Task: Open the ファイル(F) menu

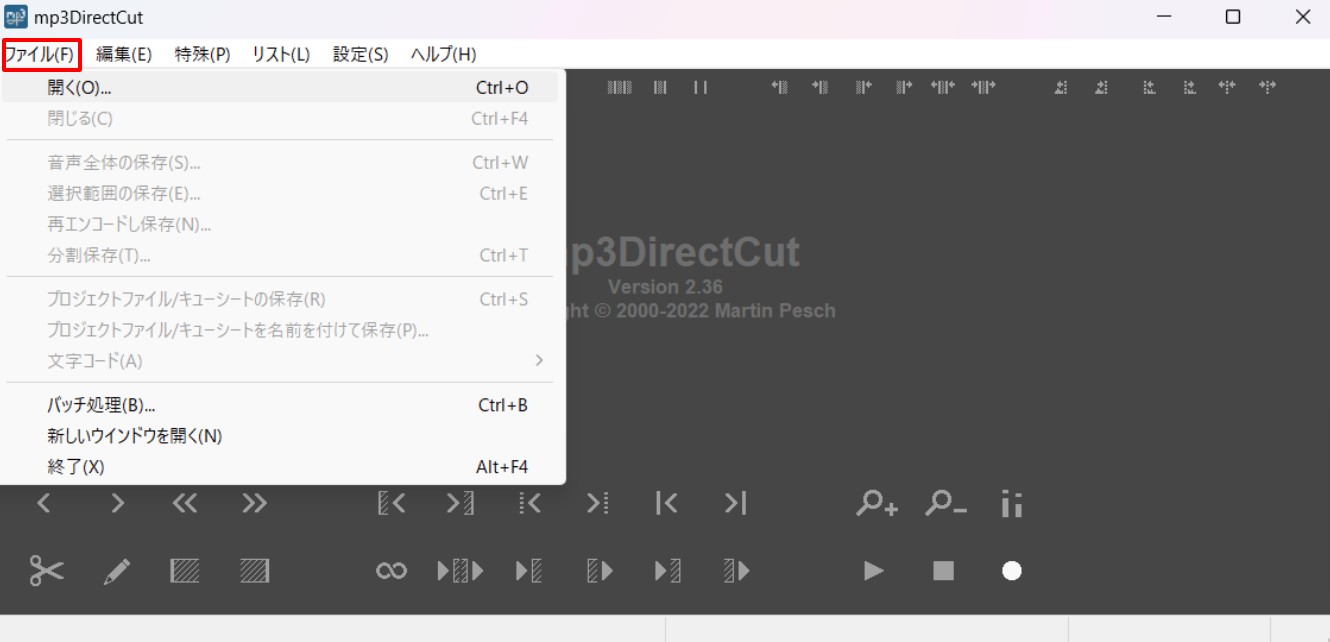Action: (41, 55)
